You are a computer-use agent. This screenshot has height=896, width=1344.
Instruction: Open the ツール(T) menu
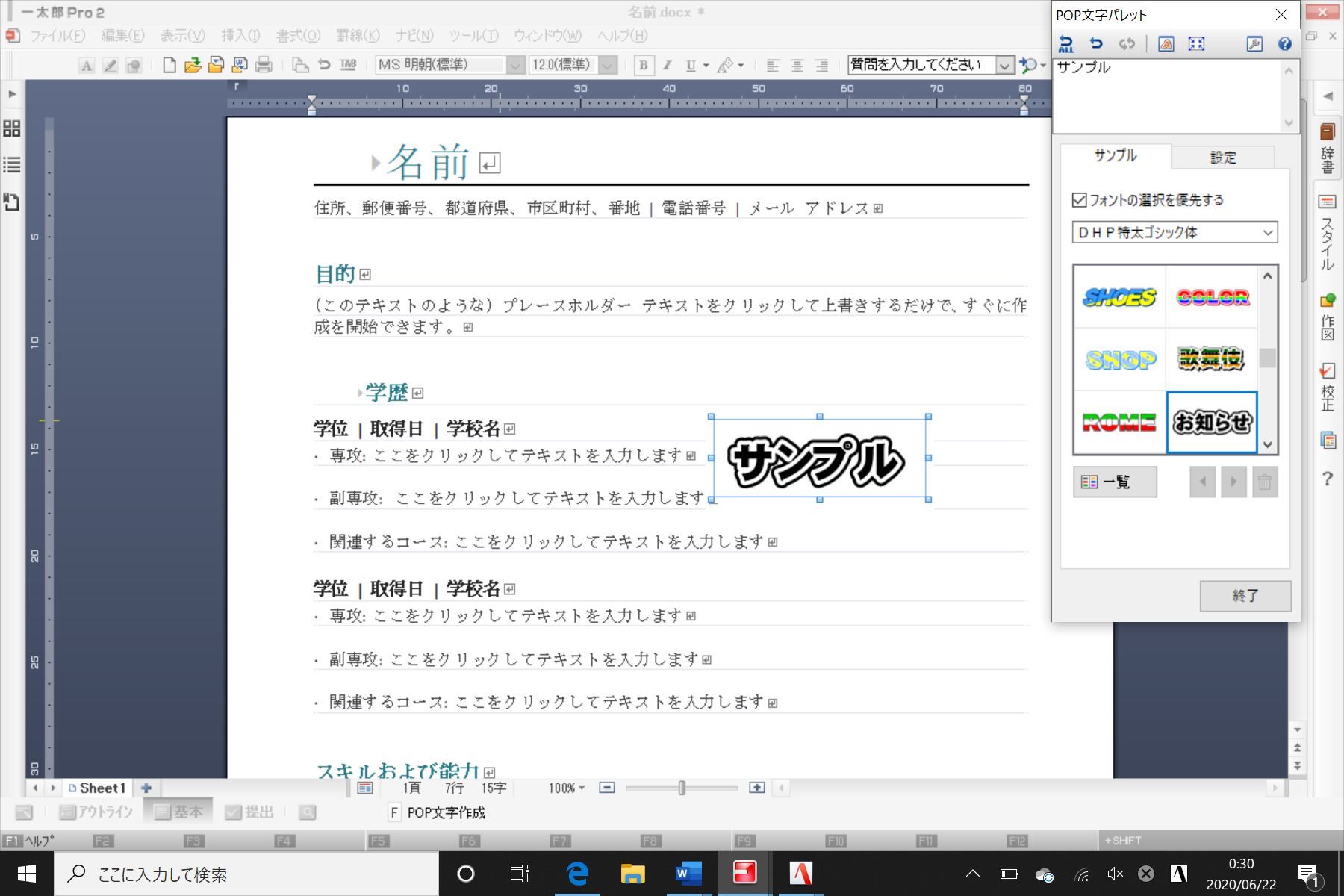pos(473,35)
